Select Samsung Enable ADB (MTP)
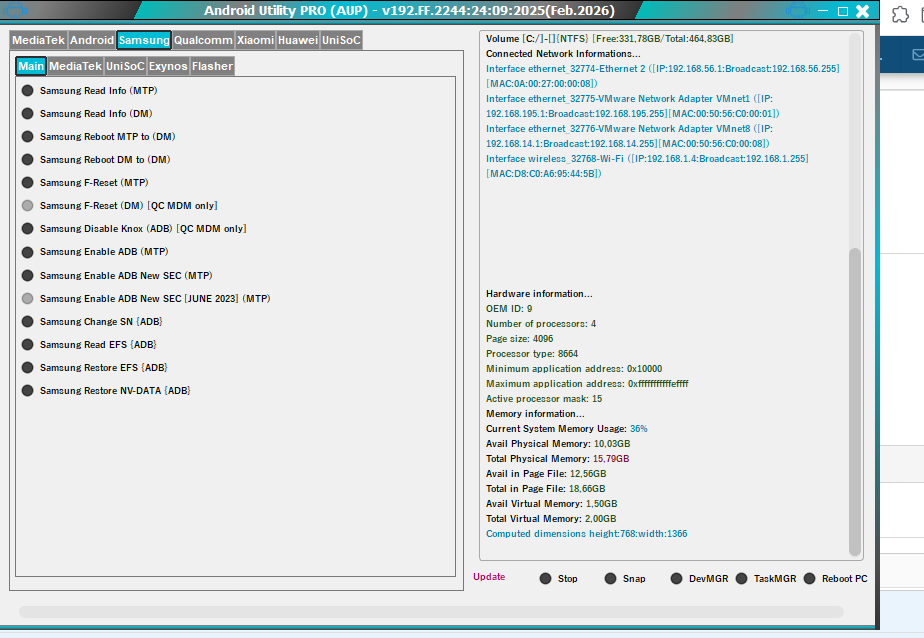The height and width of the screenshot is (638, 924). [x=27, y=252]
